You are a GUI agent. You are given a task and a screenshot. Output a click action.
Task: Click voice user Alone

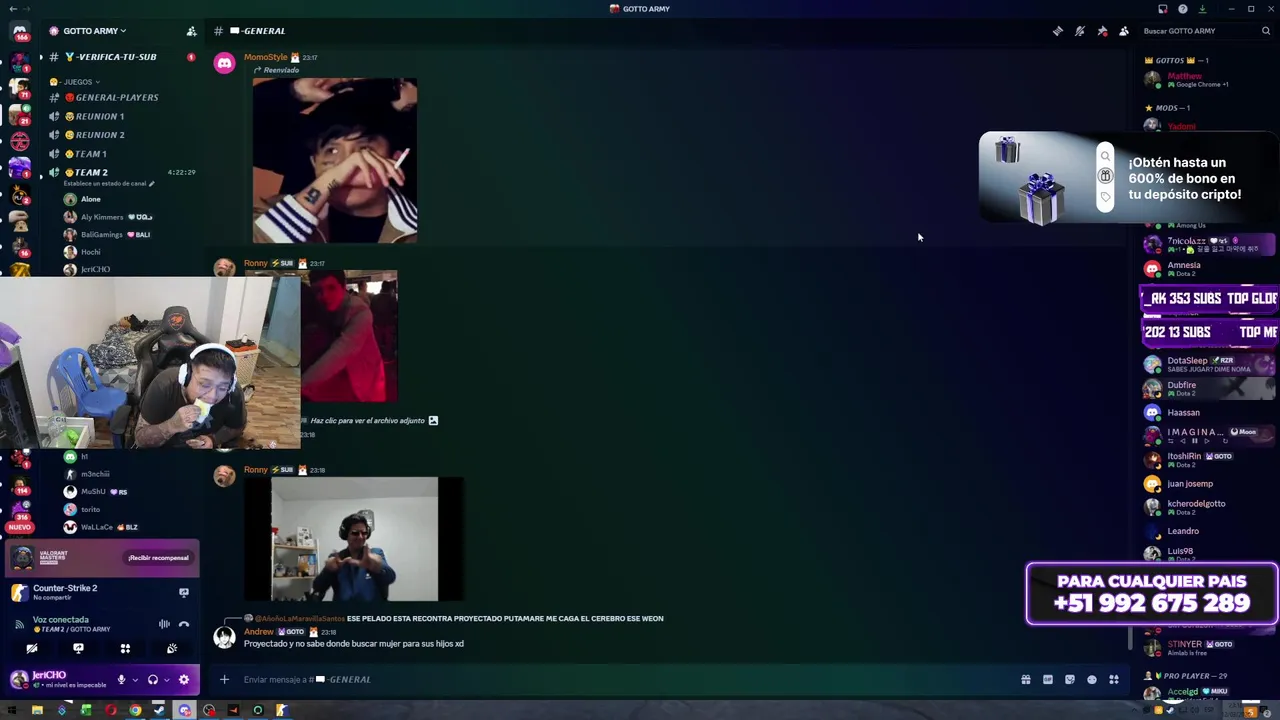tap(90, 199)
